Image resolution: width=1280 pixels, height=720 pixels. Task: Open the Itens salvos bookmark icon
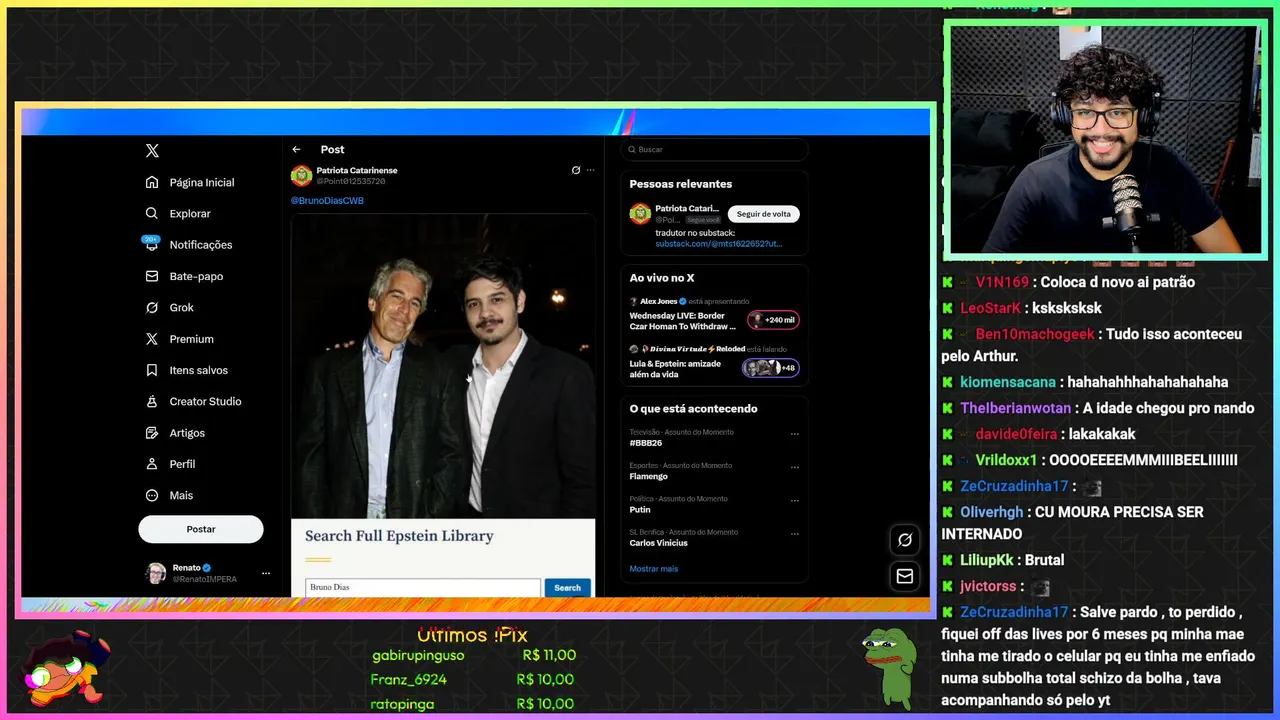click(152, 370)
